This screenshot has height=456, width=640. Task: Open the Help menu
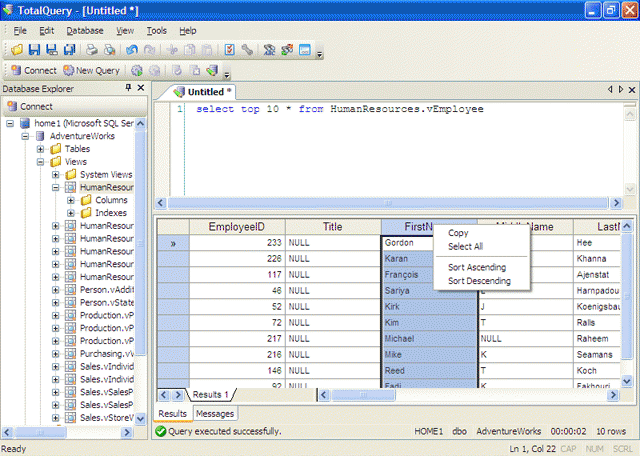188,31
